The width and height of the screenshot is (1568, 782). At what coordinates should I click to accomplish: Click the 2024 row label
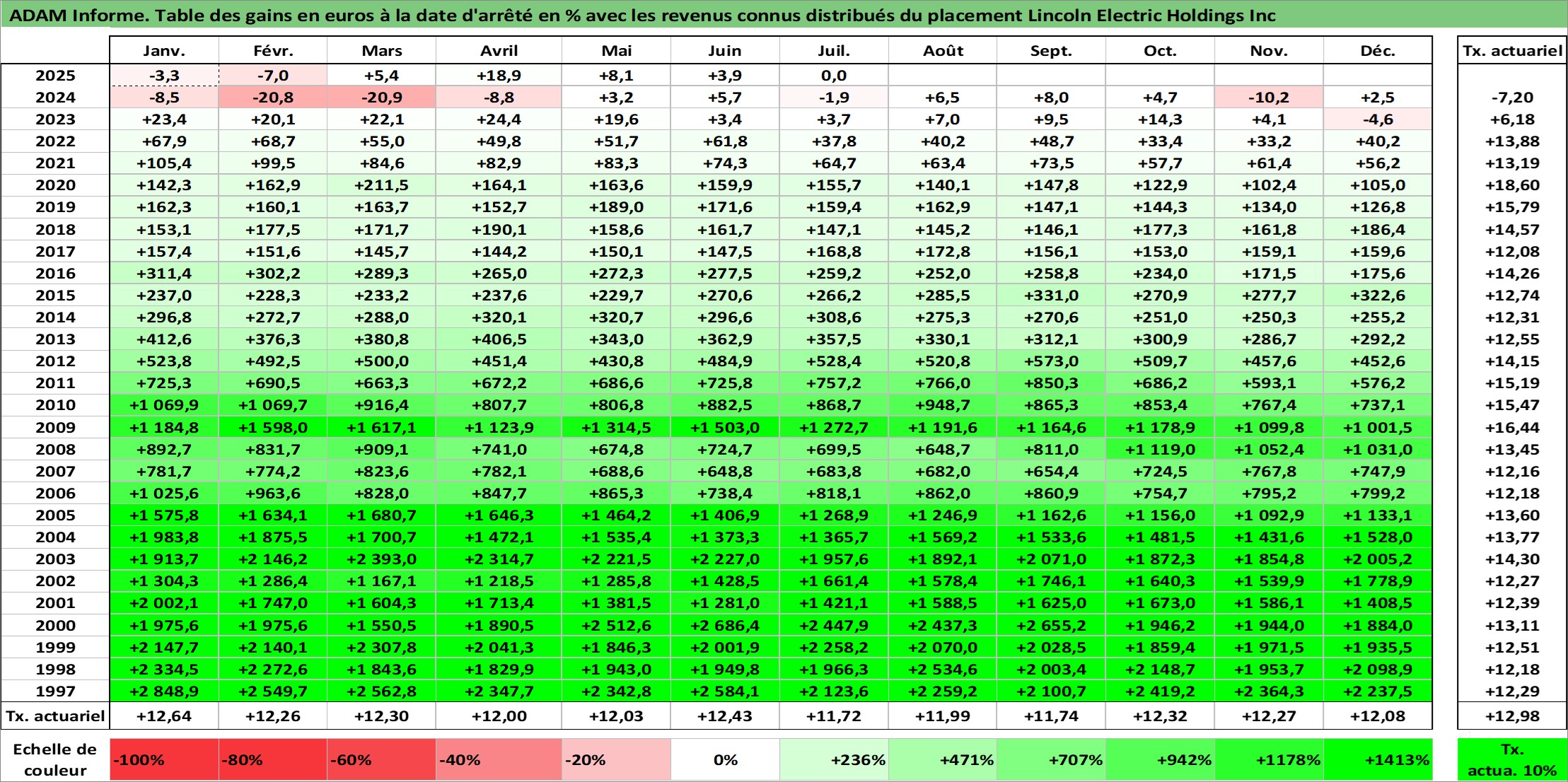(55, 98)
